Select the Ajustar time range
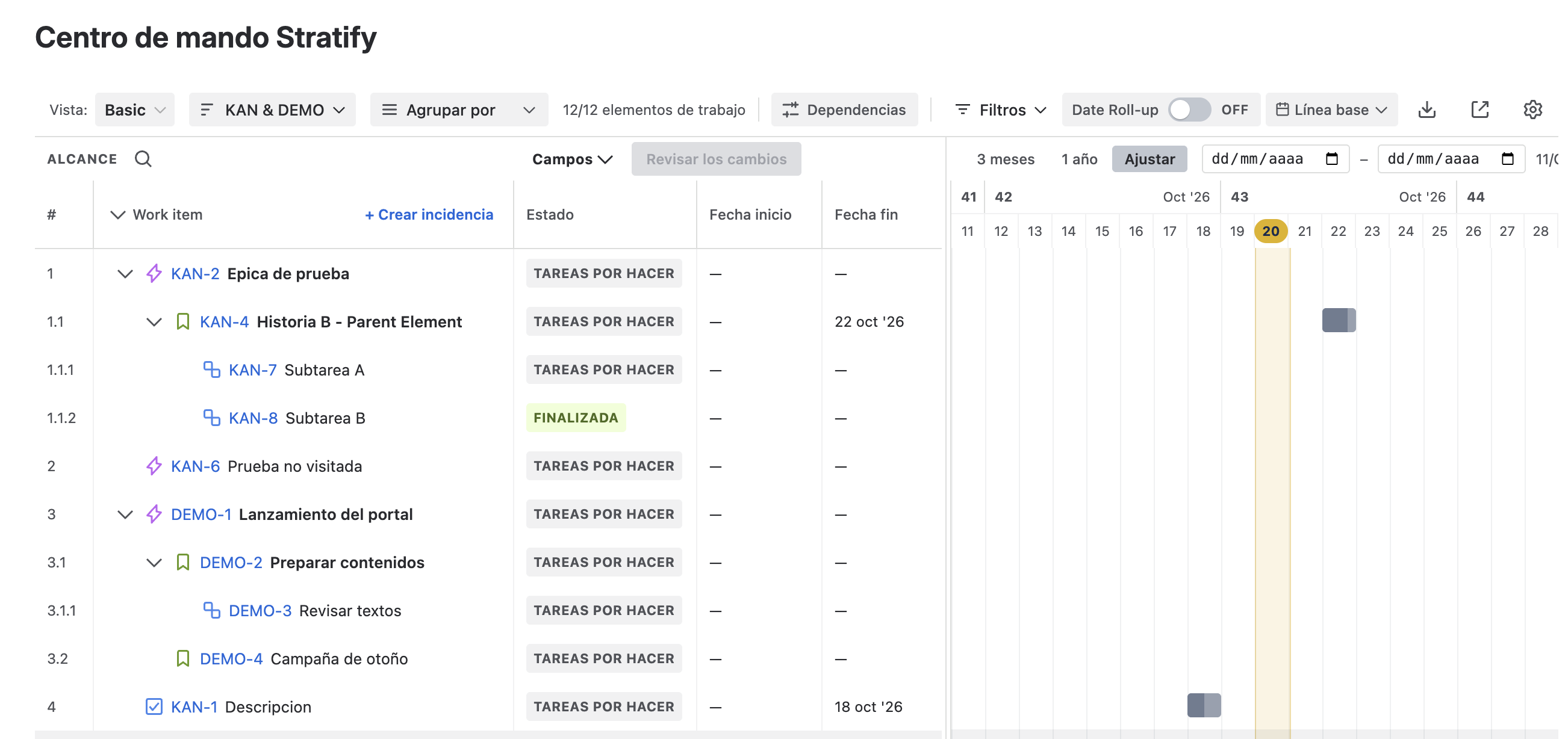This screenshot has width=1568, height=739. 1150,159
